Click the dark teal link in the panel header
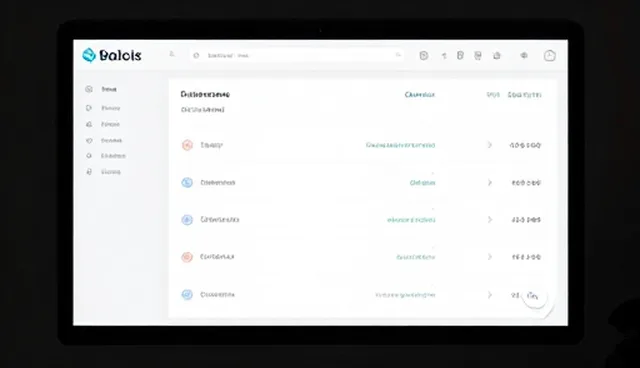The width and height of the screenshot is (640, 368). [420, 95]
